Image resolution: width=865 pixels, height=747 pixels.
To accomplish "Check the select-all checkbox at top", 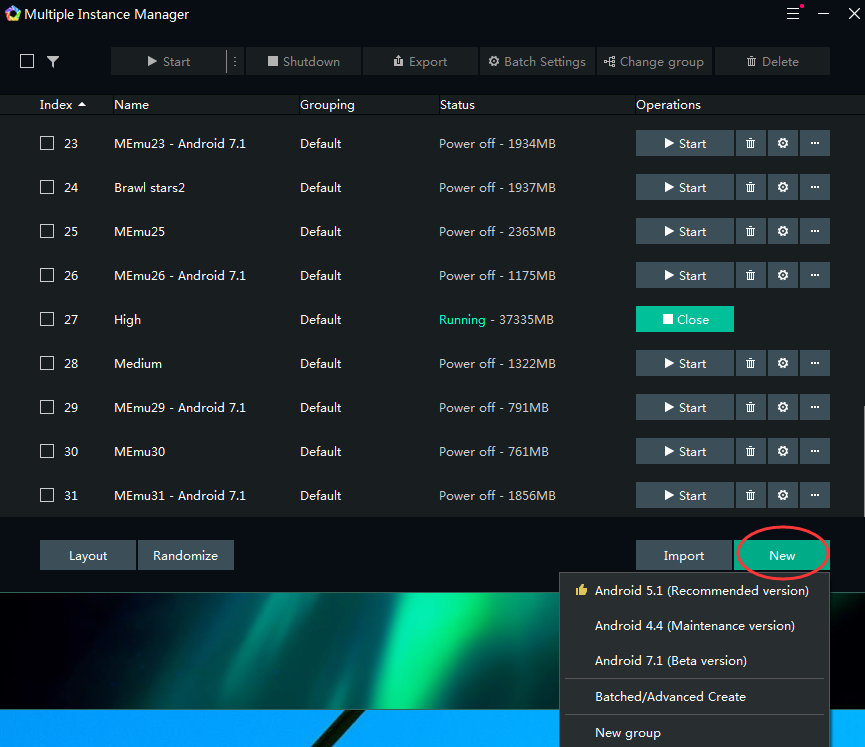I will click(x=27, y=62).
